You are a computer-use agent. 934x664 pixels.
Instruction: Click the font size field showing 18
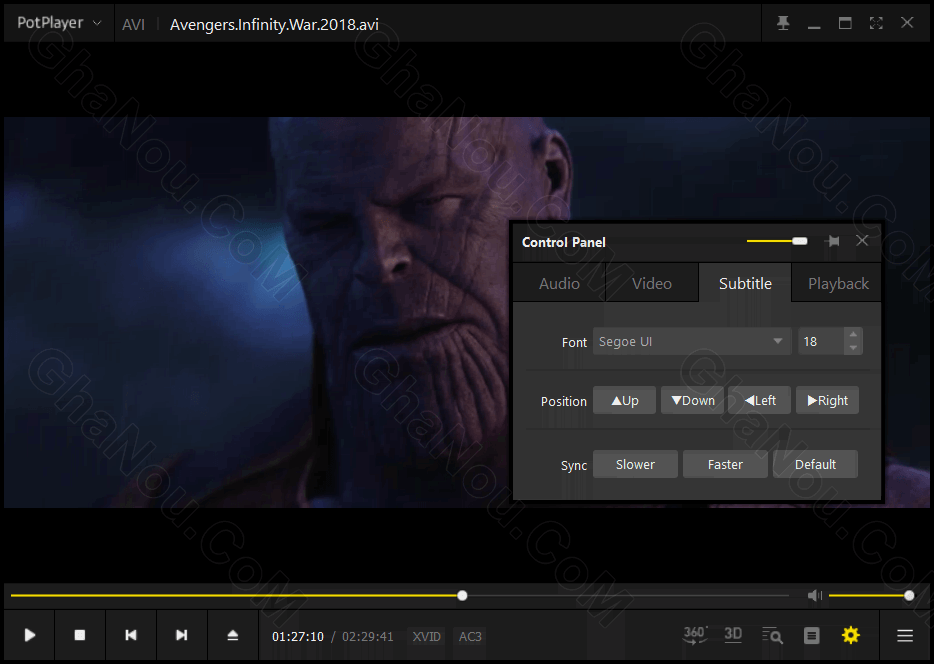pyautogui.click(x=821, y=341)
